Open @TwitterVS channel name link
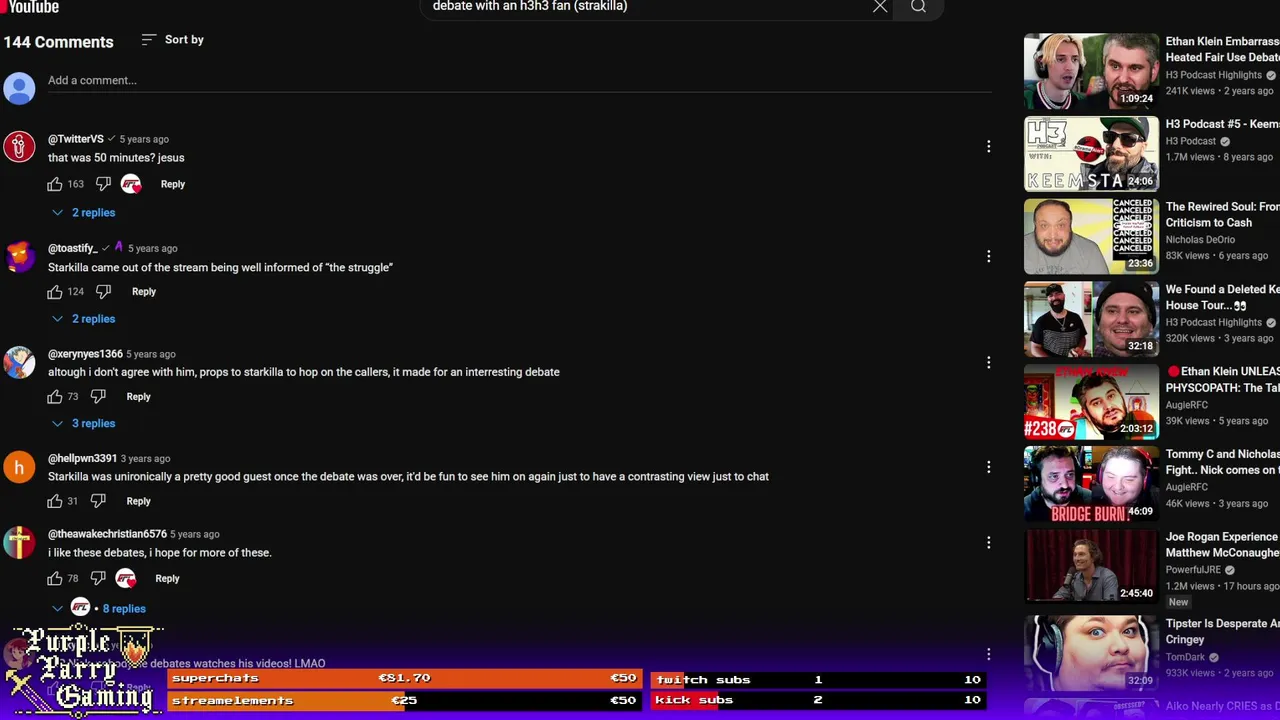This screenshot has width=1280, height=720. coord(76,139)
